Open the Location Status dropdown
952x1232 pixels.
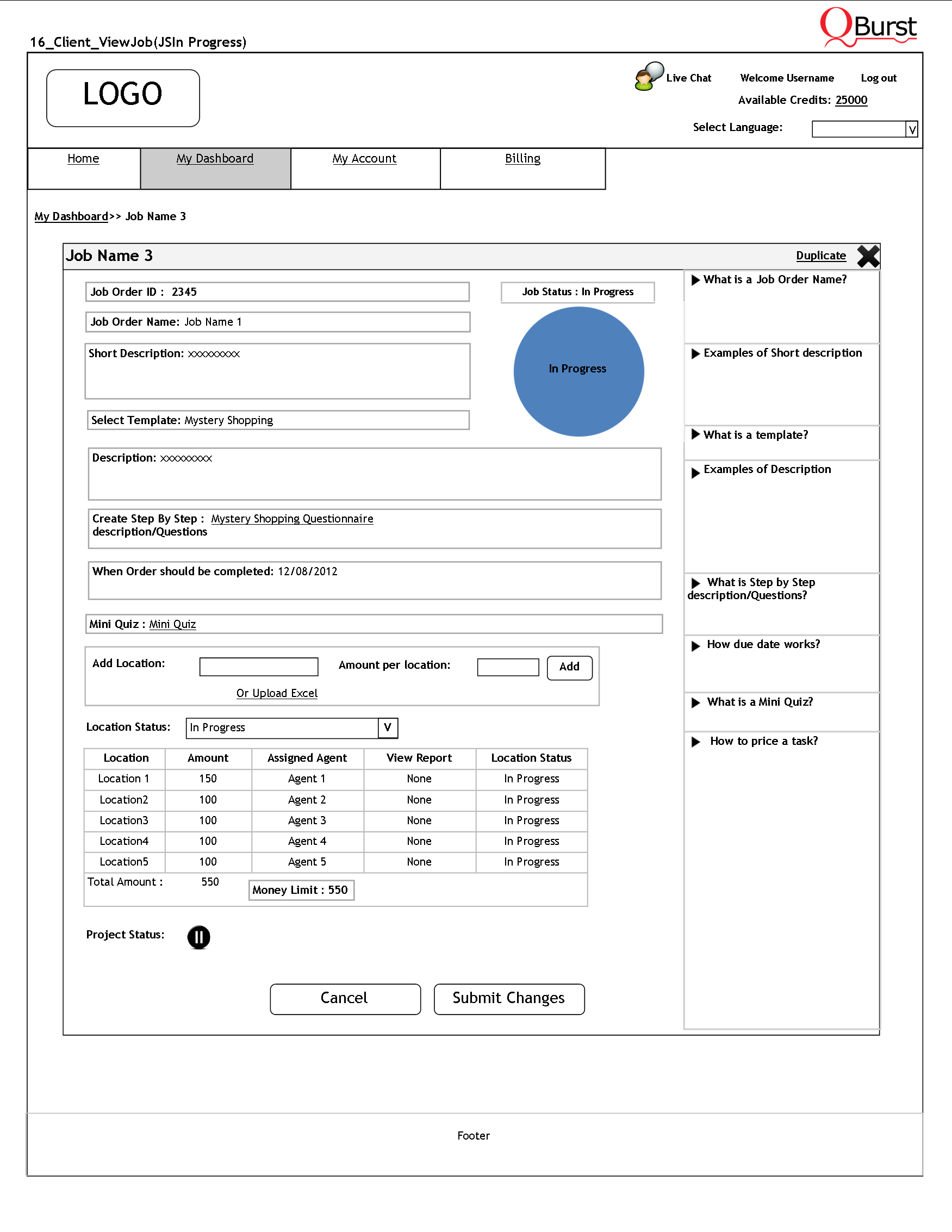pos(388,727)
